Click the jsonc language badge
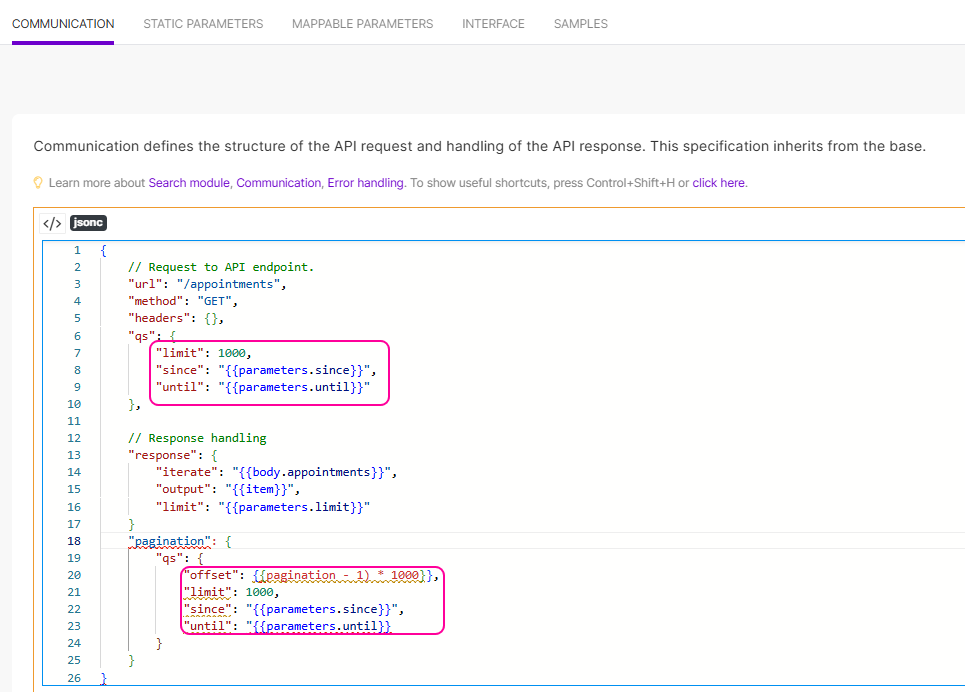The image size is (965, 692). (x=88, y=223)
